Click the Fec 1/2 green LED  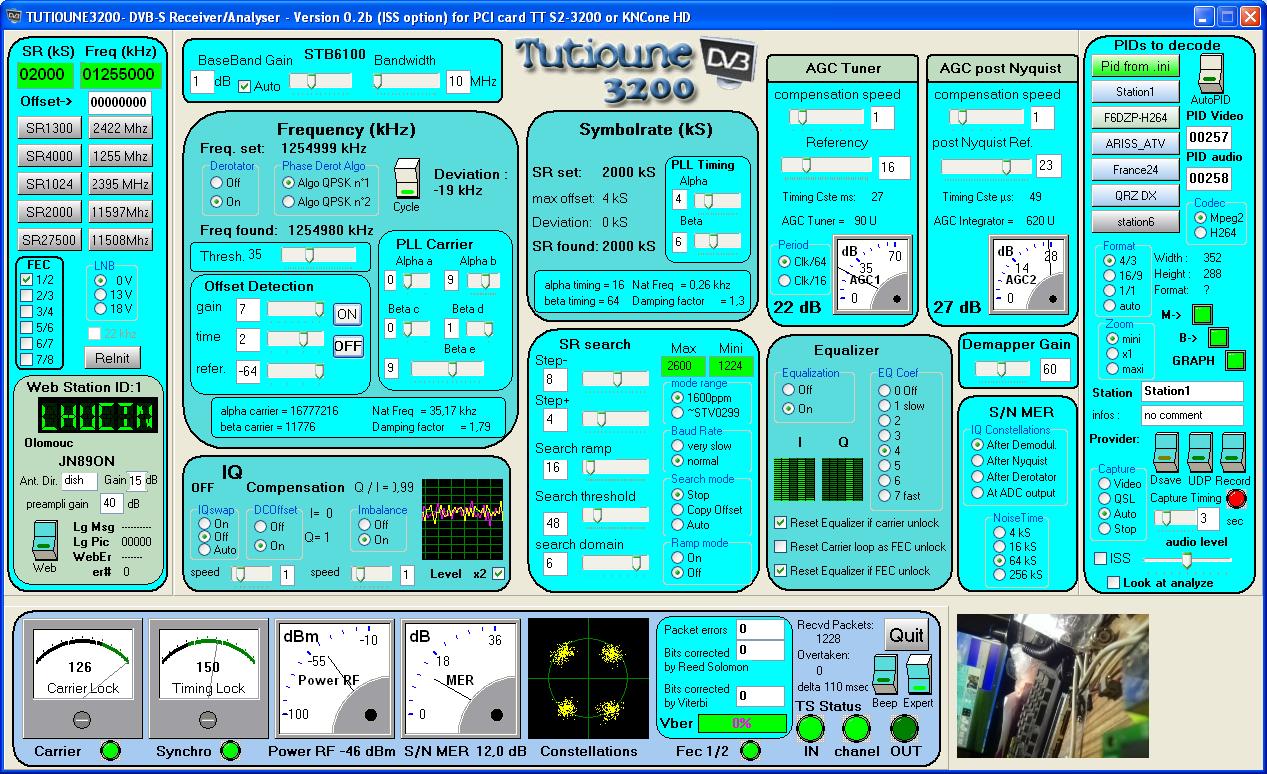pos(749,750)
